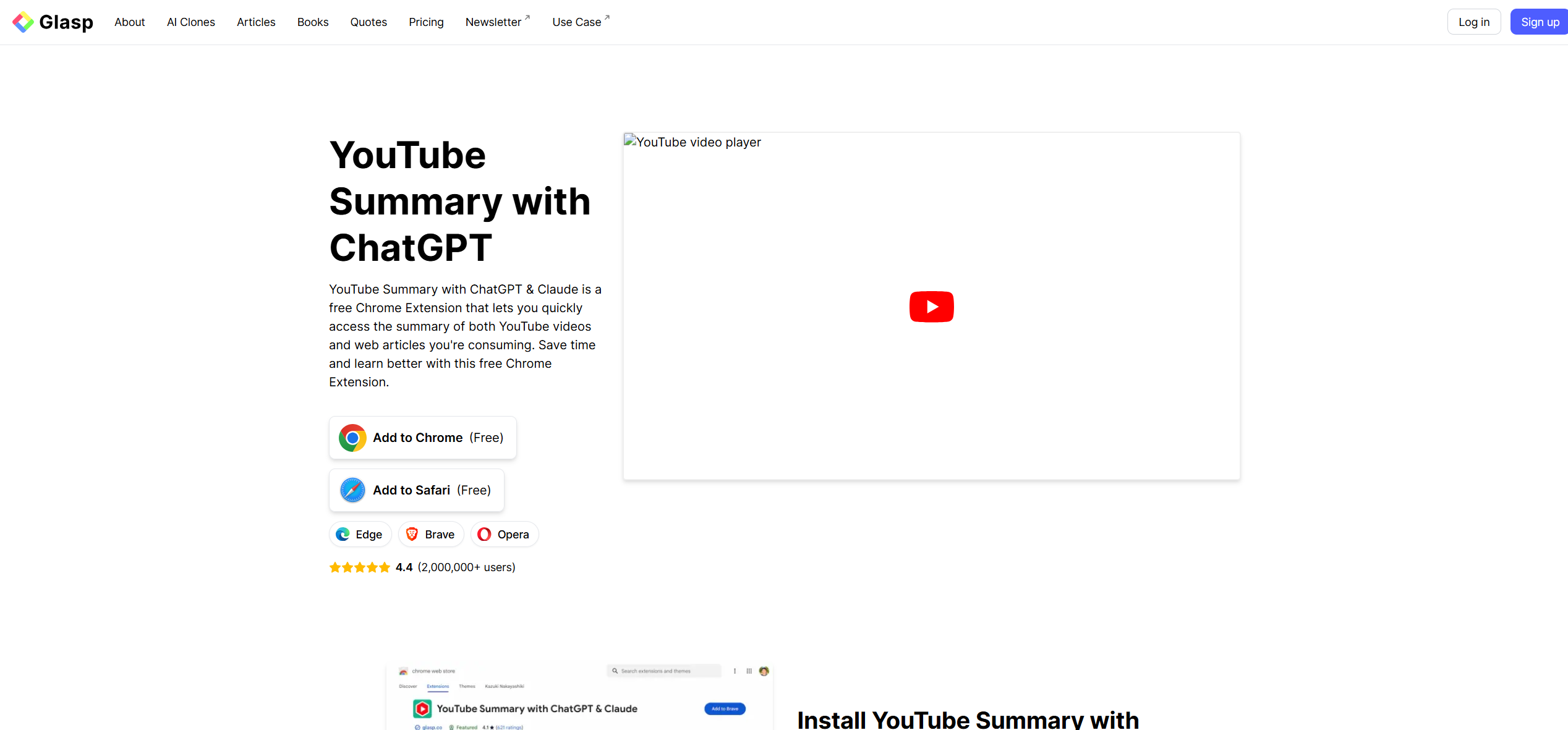1568x730 pixels.
Task: Select the Brave browser option
Action: click(x=431, y=535)
